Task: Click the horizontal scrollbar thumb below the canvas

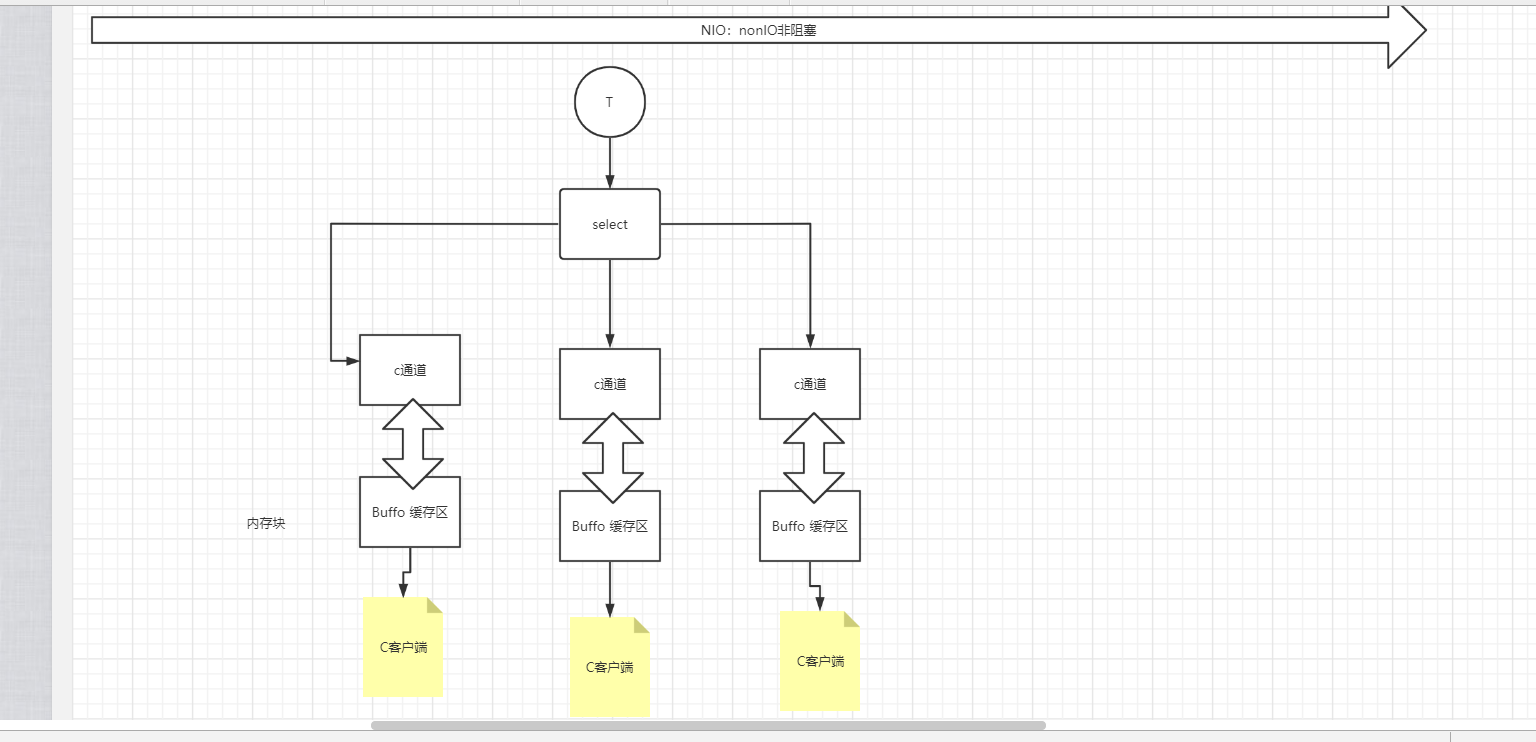Action: [x=708, y=725]
